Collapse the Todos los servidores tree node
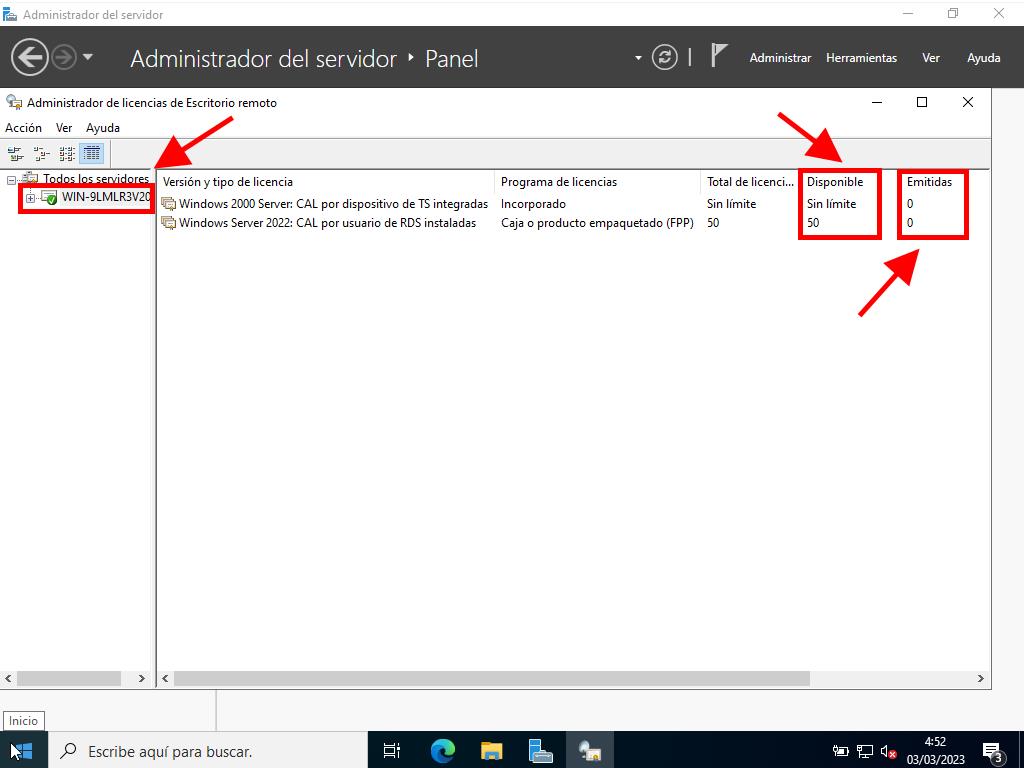Image resolution: width=1024 pixels, height=768 pixels. point(11,180)
